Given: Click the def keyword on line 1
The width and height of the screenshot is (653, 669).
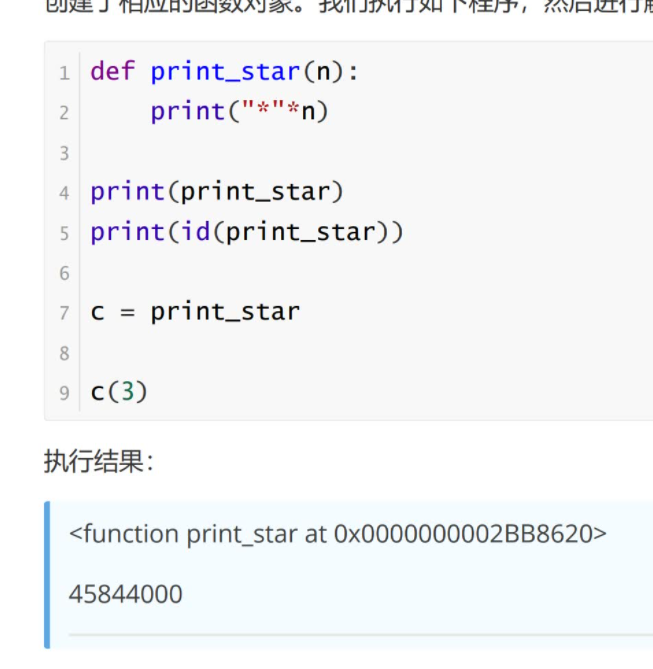Looking at the screenshot, I should pyautogui.click(x=112, y=72).
